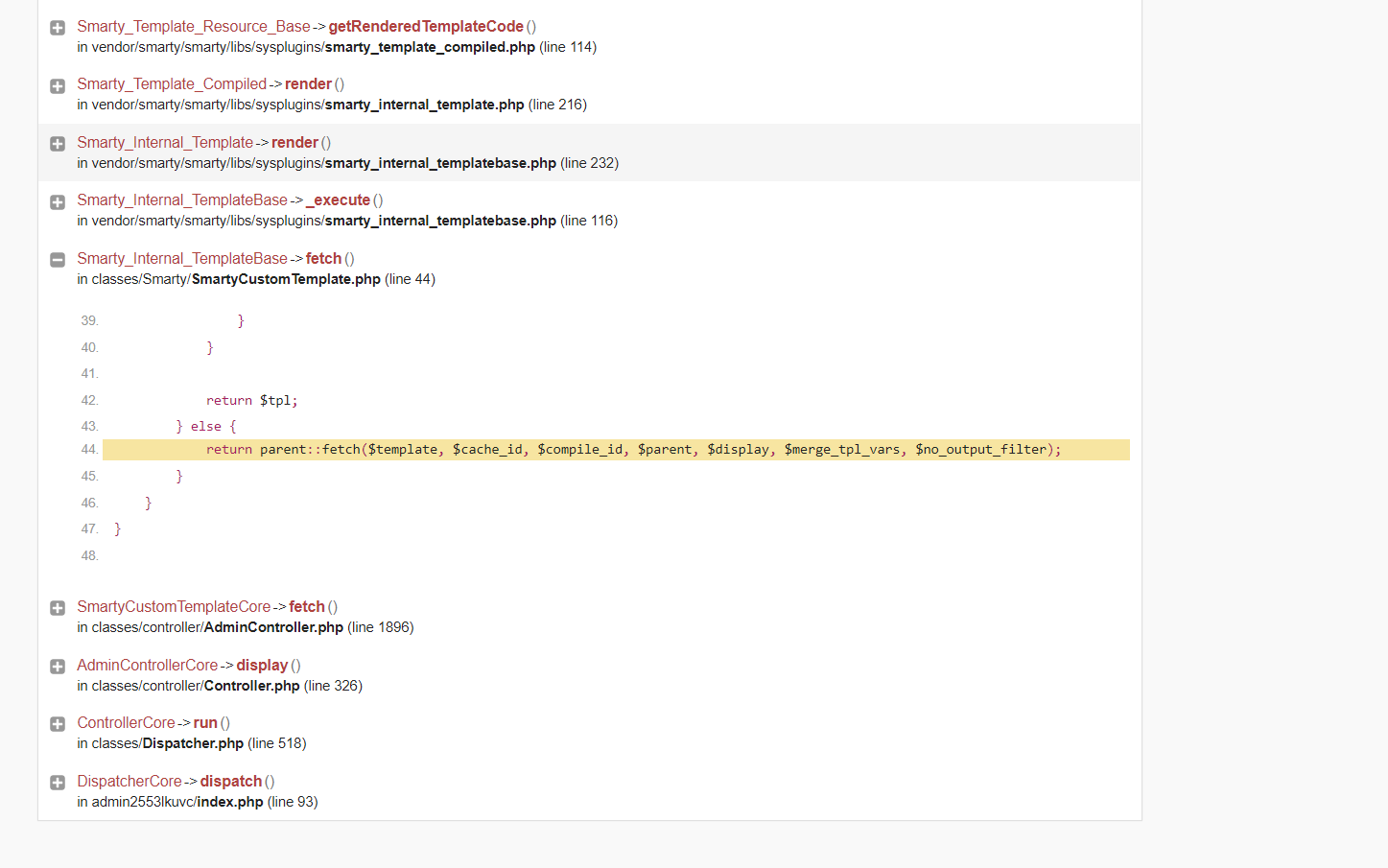Viewport: 1388px width, 868px height.
Task: Click the Dispatcher.php (line 518) path
Action: 192,743
